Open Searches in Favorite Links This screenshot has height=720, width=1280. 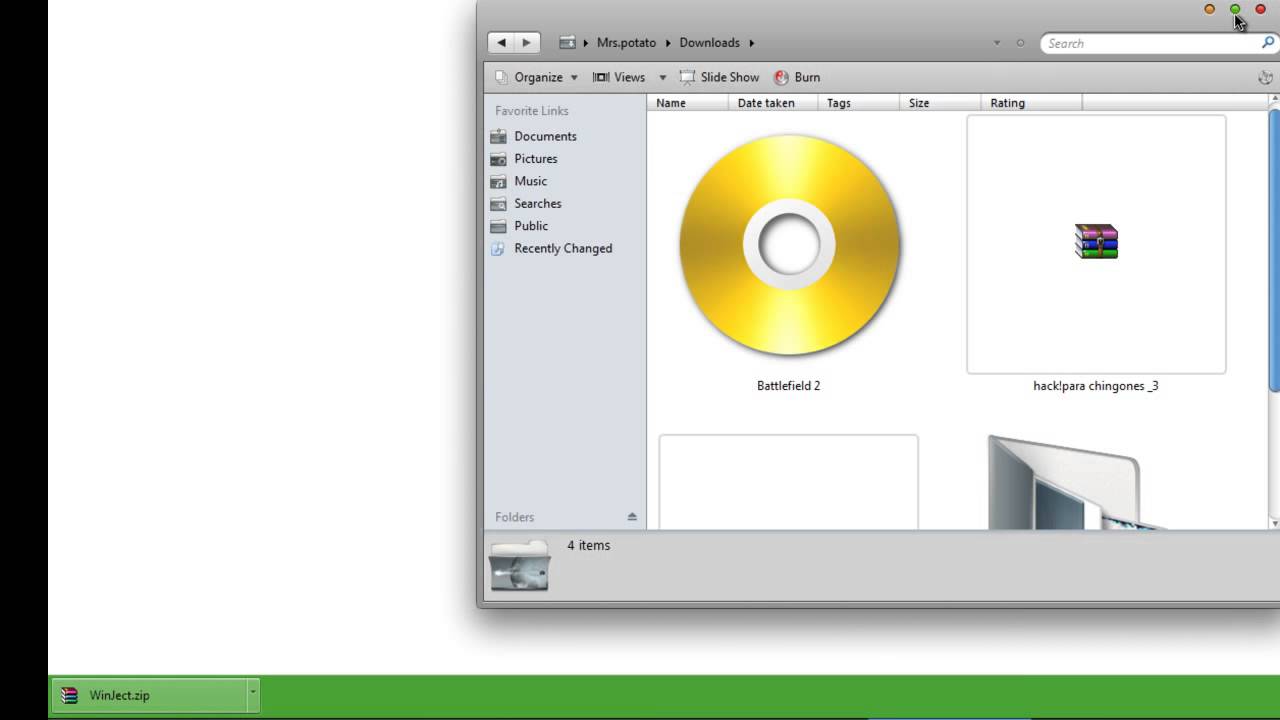pyautogui.click(x=538, y=204)
